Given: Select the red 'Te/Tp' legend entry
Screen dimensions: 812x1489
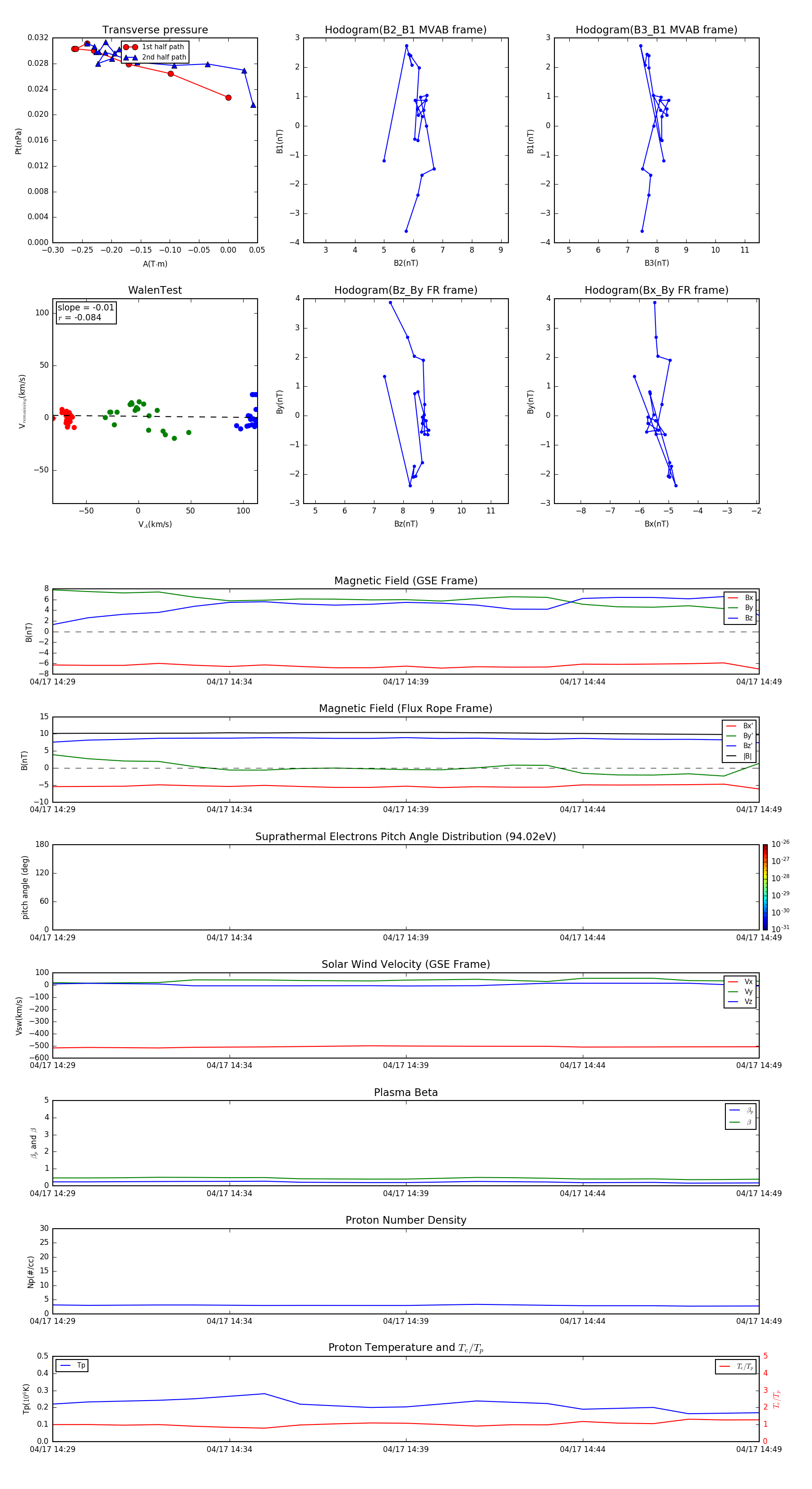Looking at the screenshot, I should (x=736, y=1366).
